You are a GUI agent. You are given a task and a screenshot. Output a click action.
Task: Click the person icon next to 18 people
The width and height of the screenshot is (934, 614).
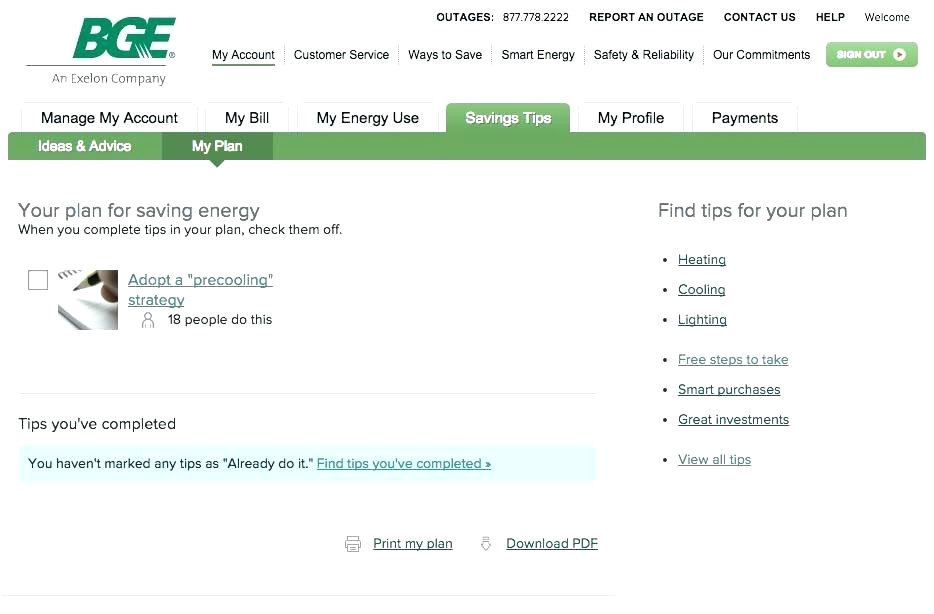(x=148, y=320)
